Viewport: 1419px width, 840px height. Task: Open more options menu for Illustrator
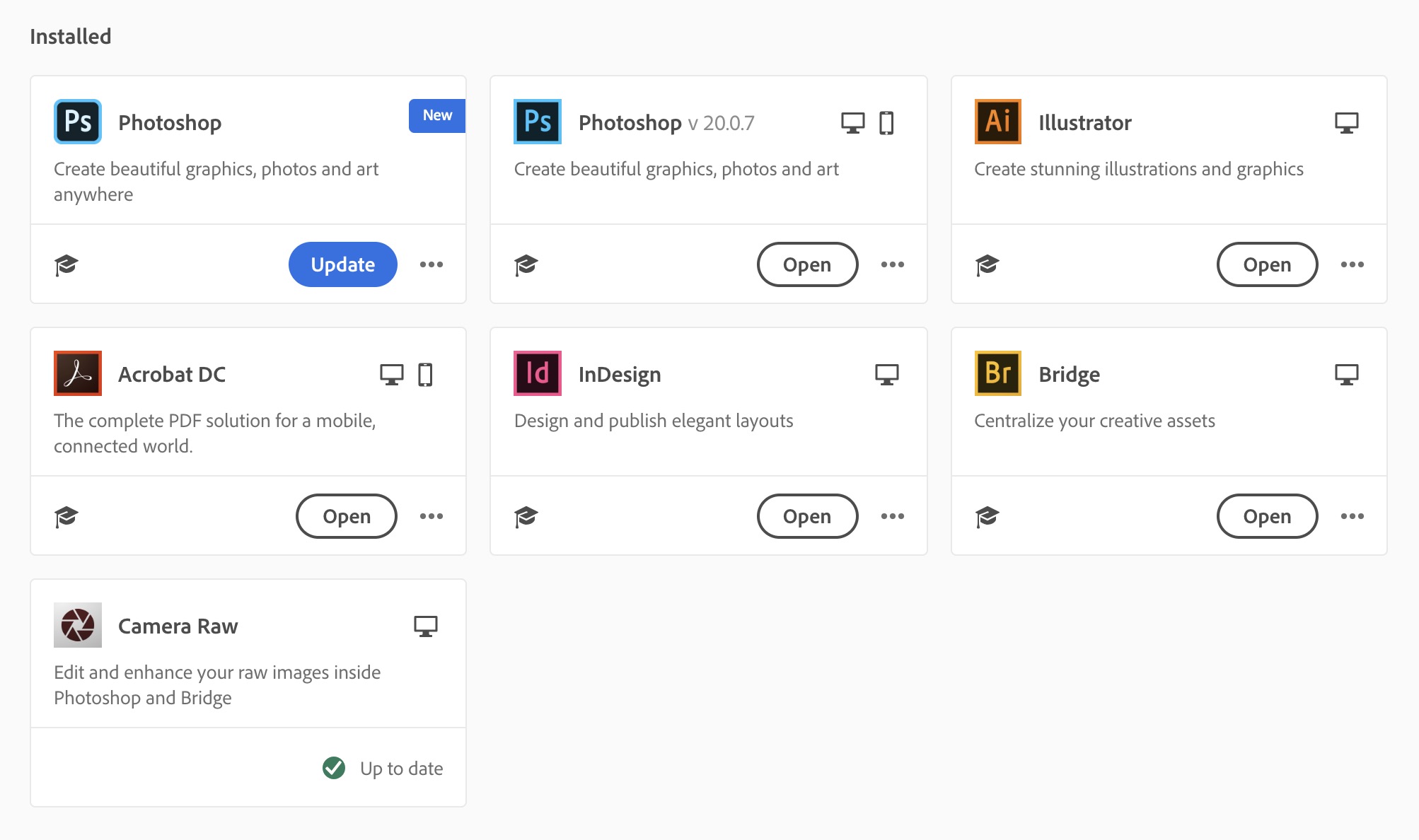click(1352, 264)
